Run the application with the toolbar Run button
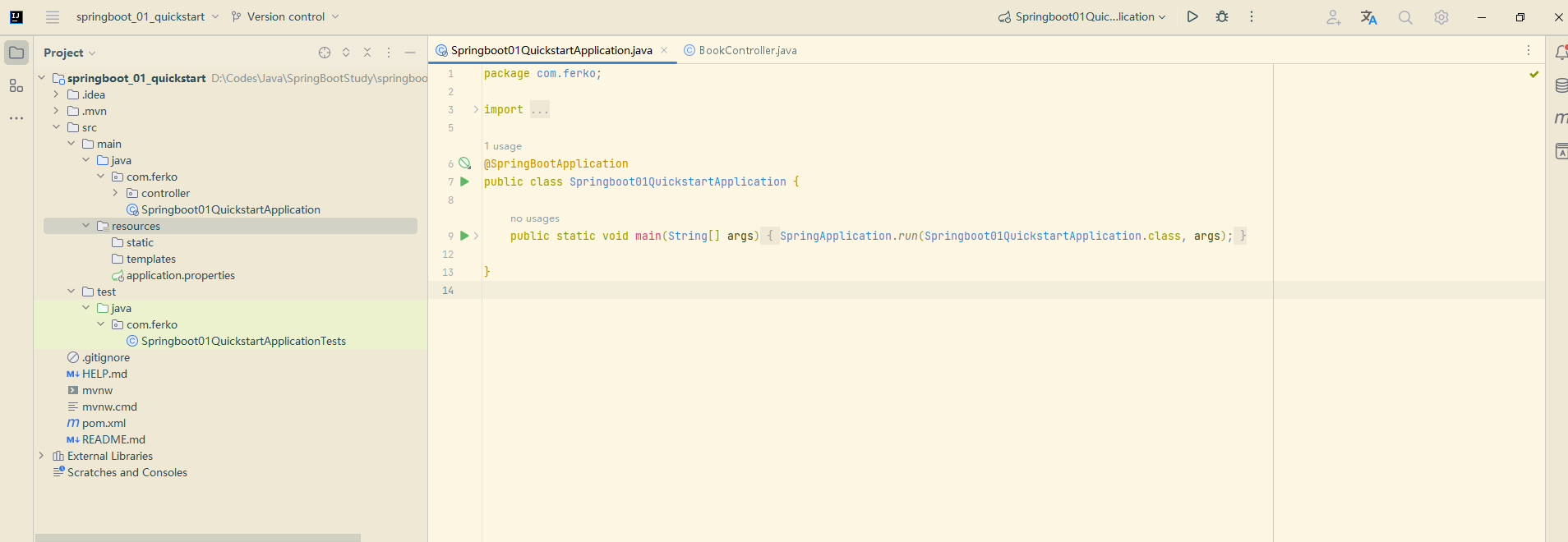The height and width of the screenshot is (542, 1568). (1192, 16)
